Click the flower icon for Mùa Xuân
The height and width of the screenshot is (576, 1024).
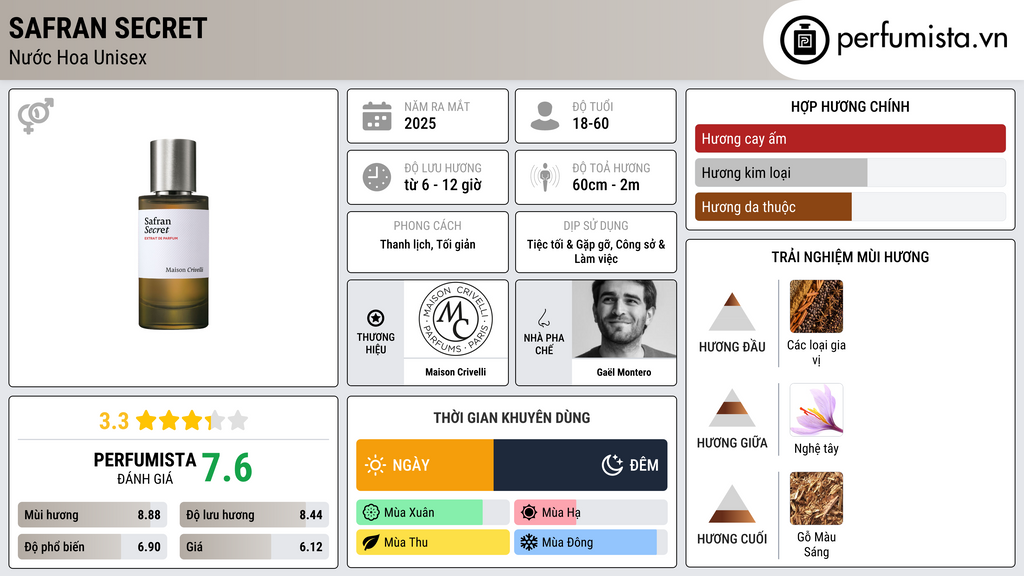coord(371,513)
